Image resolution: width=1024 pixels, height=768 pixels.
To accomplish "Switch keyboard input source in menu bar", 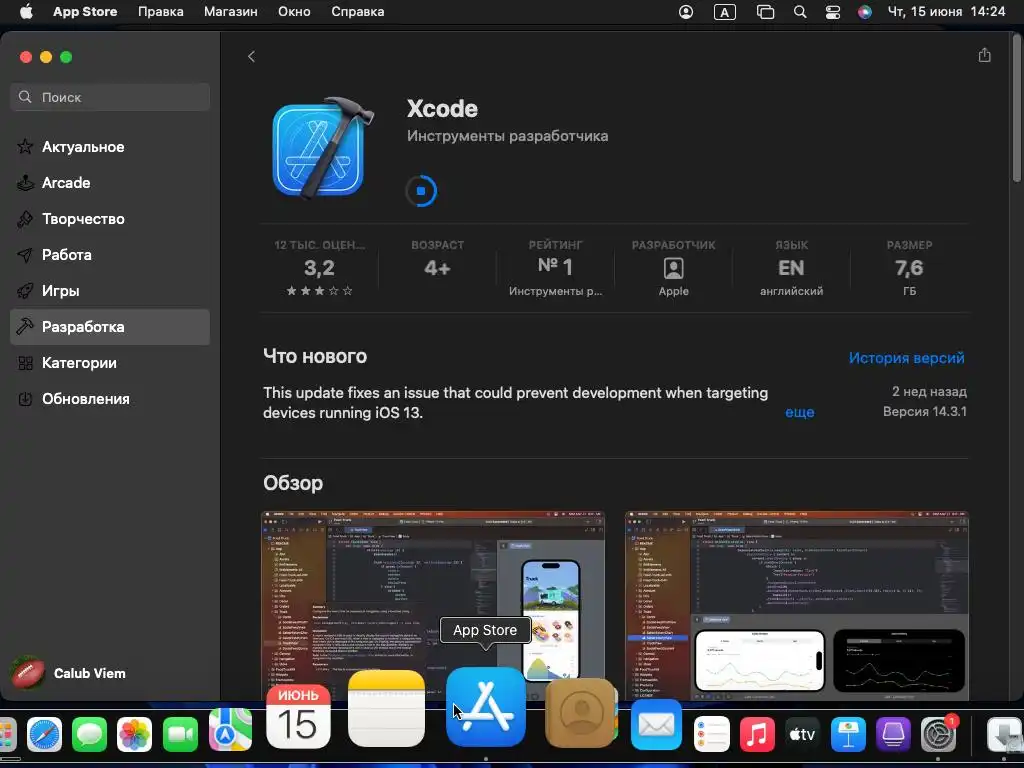I will [x=725, y=12].
